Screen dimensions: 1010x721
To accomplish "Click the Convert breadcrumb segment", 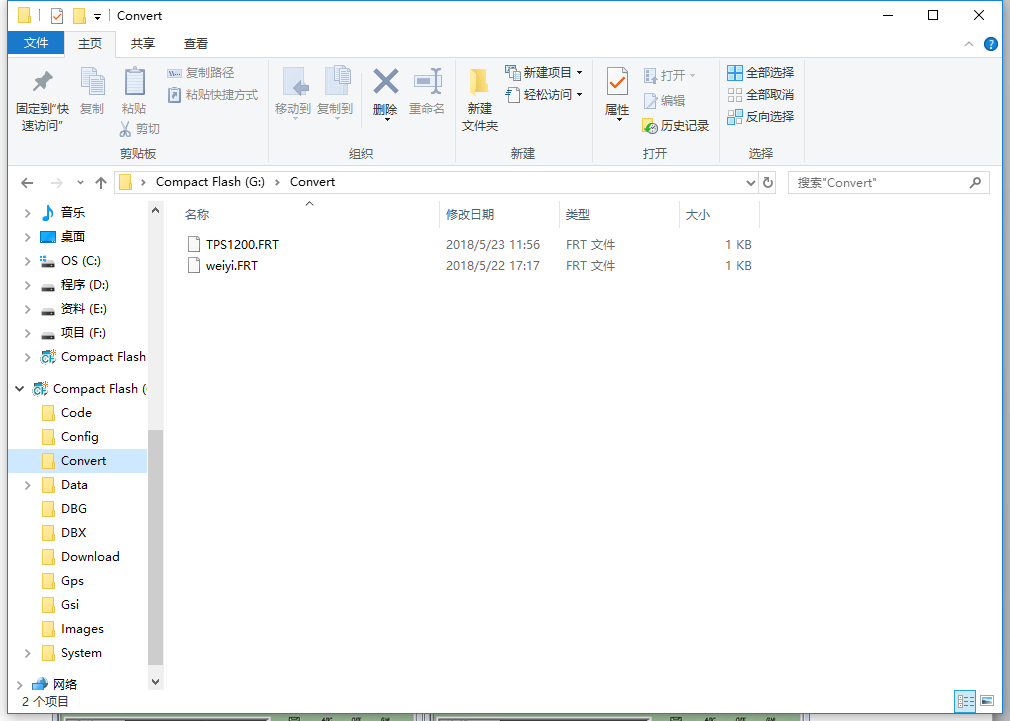I will pyautogui.click(x=312, y=182).
